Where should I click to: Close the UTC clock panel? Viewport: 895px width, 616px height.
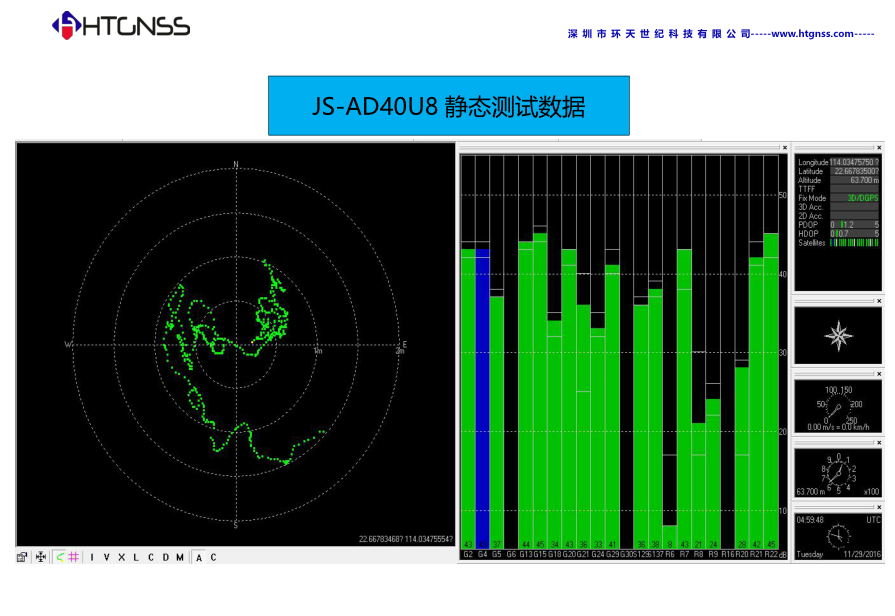click(x=879, y=509)
